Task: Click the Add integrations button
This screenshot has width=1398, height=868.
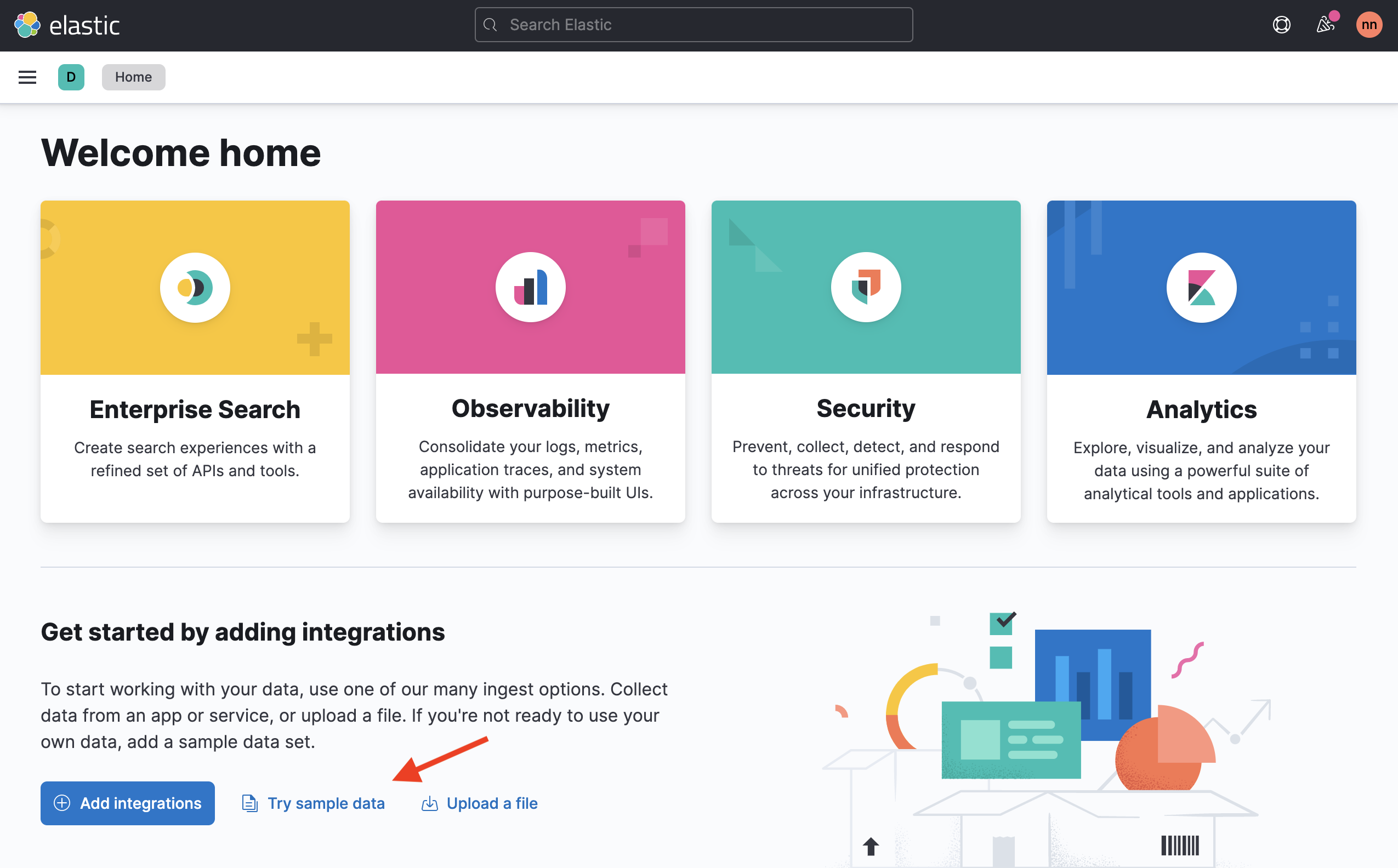Action: coord(128,803)
